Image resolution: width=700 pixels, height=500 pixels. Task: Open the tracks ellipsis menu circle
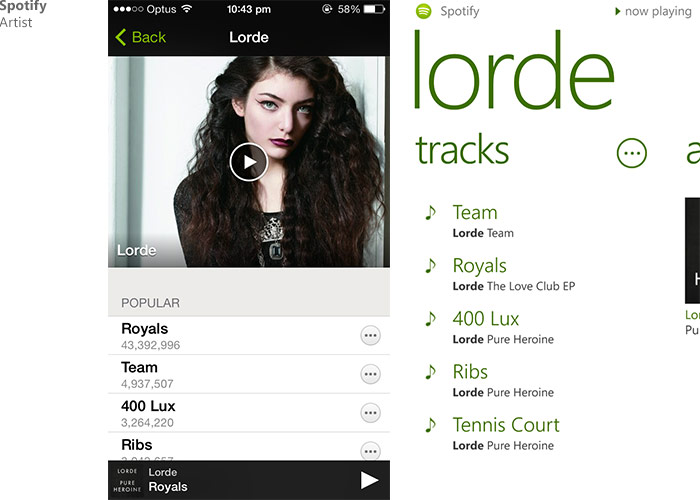(632, 153)
